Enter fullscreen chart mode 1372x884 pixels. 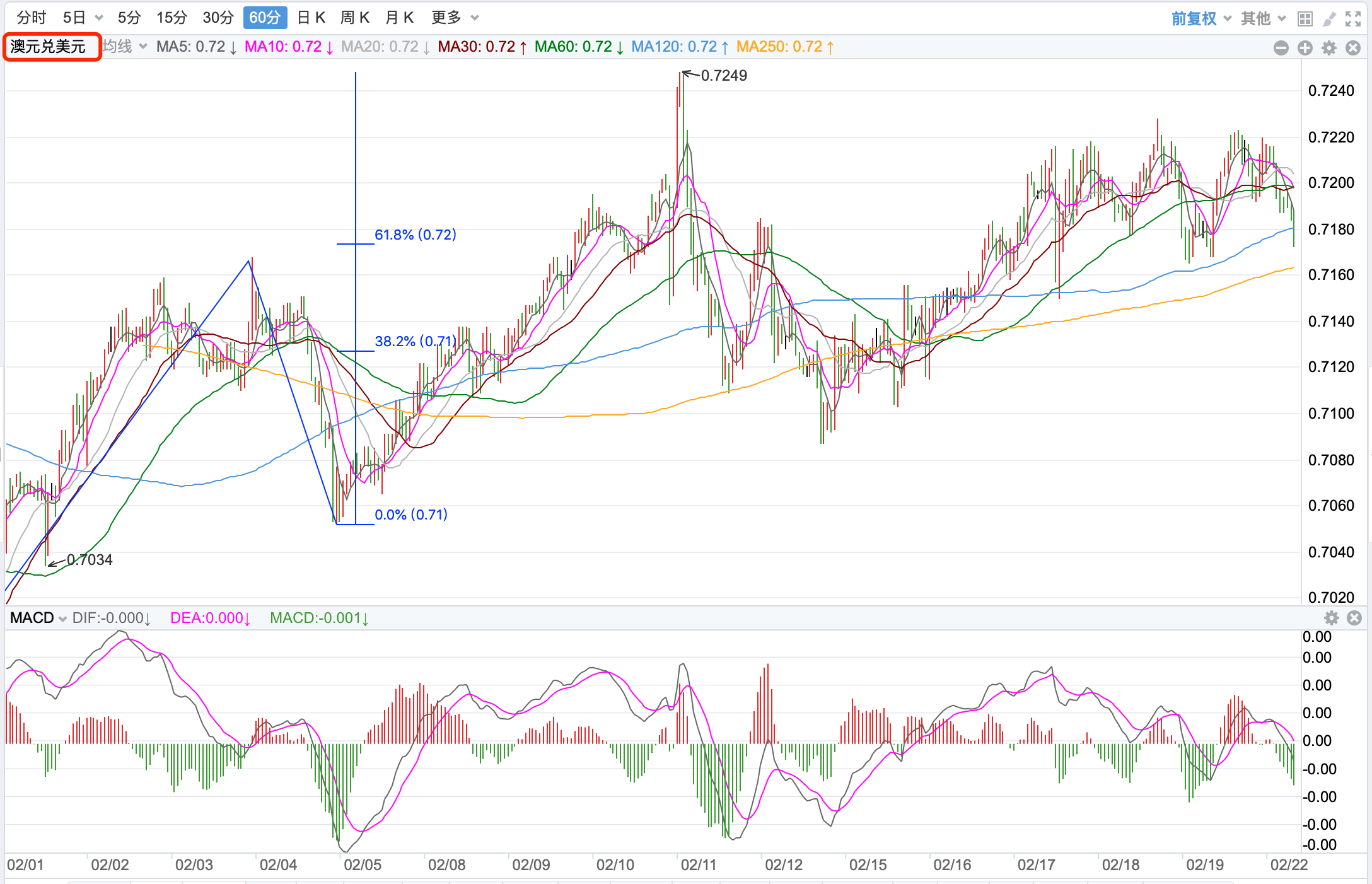pyautogui.click(x=1352, y=19)
